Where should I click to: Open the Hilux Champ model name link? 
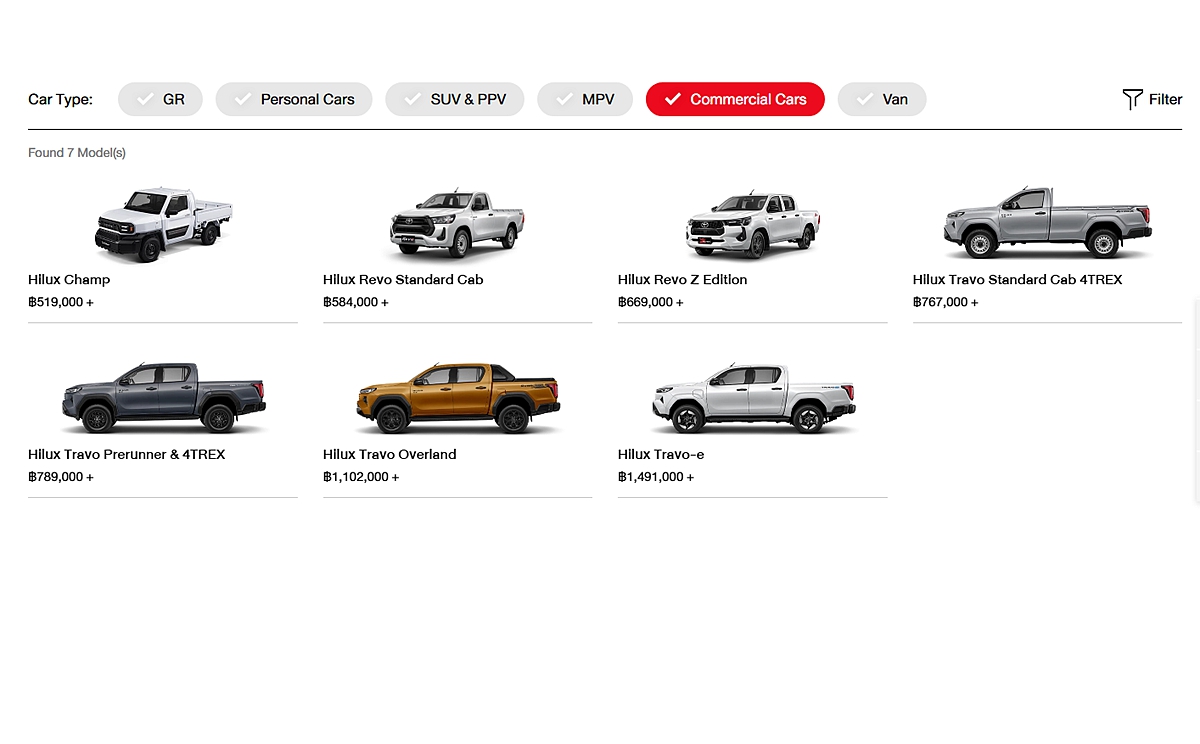pos(69,280)
